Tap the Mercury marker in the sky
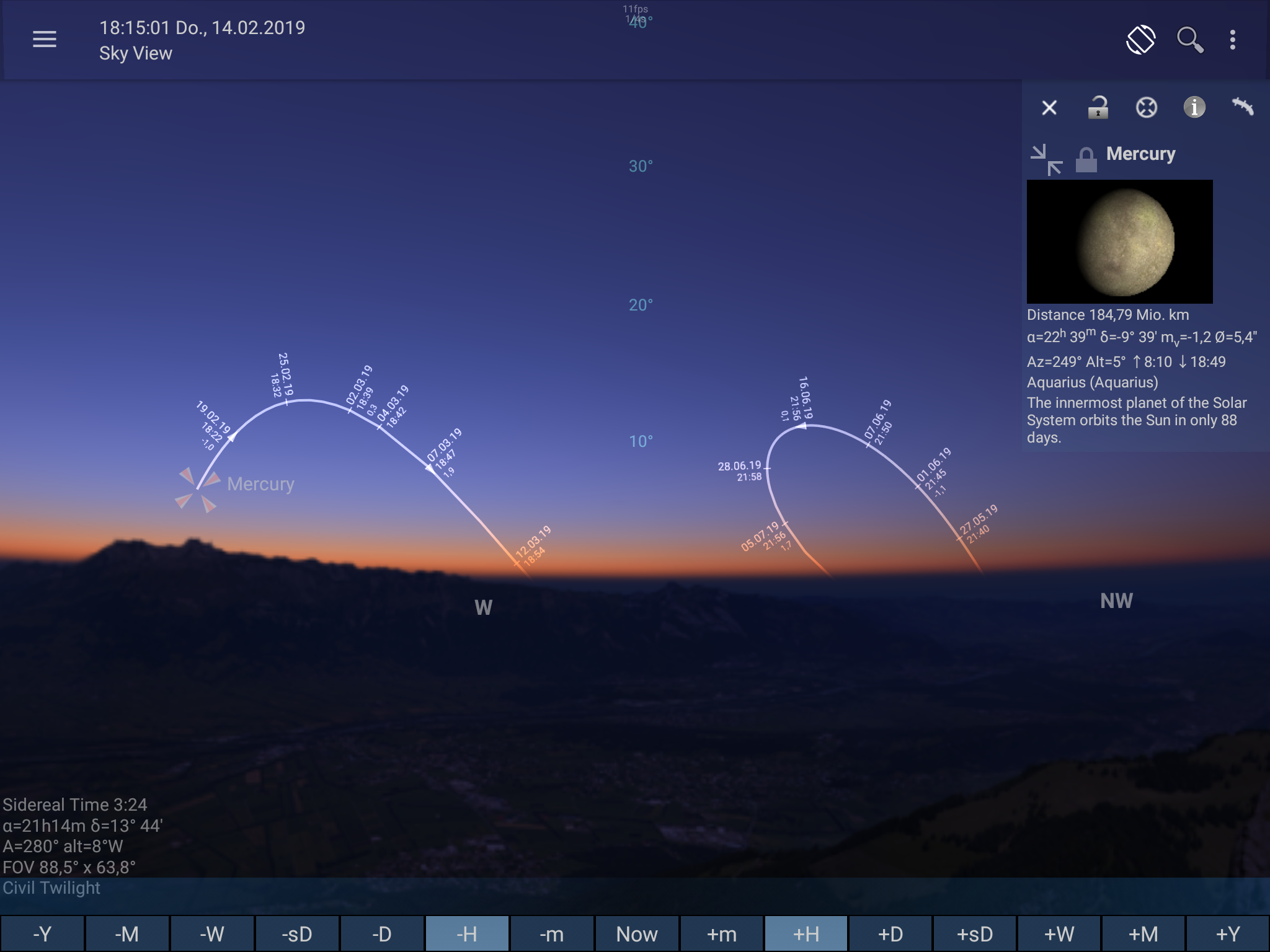The image size is (1270, 952). tap(198, 490)
